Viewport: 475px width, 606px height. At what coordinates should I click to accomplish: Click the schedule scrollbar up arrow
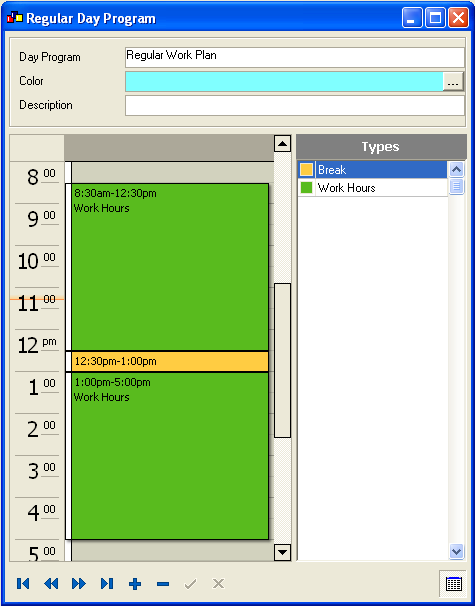click(282, 144)
